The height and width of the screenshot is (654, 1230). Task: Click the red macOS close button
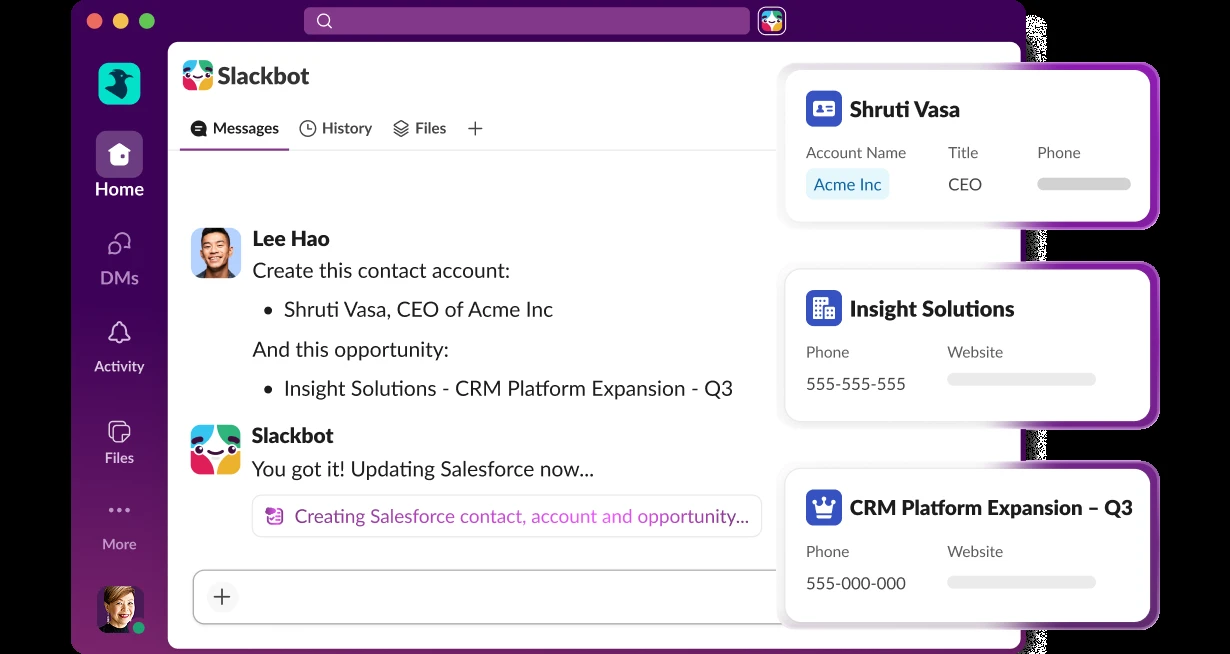click(95, 21)
